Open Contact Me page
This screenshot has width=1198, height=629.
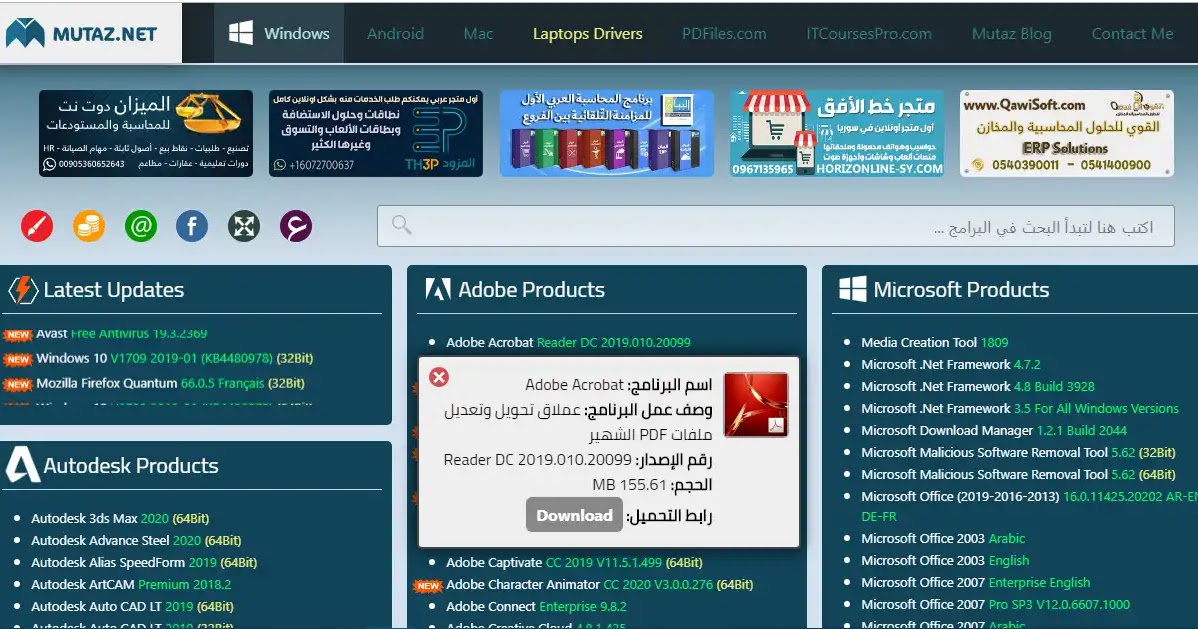click(x=1132, y=34)
